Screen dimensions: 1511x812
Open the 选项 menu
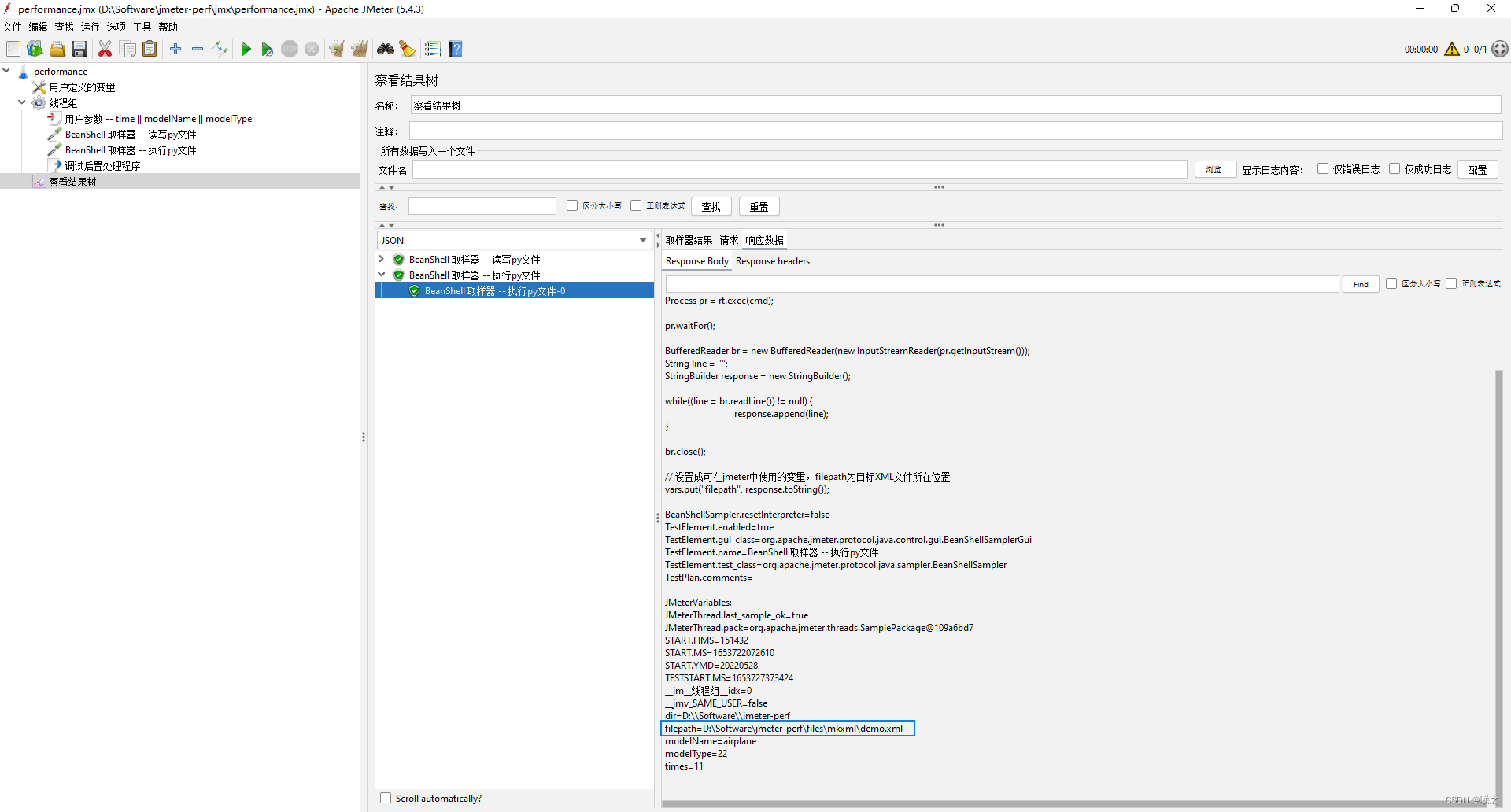(x=116, y=27)
